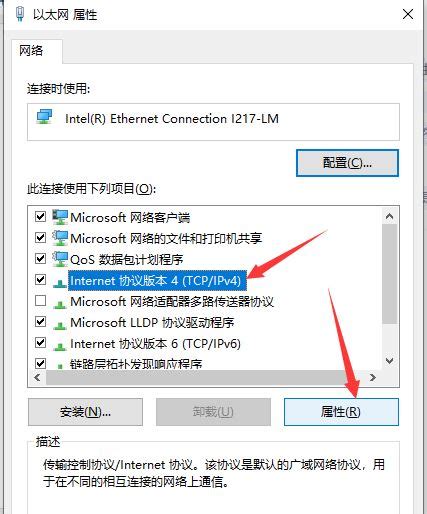Click the Microsoft LLDP 协议驱动程序 icon
Viewport: 427px width, 514px height.
[60, 325]
